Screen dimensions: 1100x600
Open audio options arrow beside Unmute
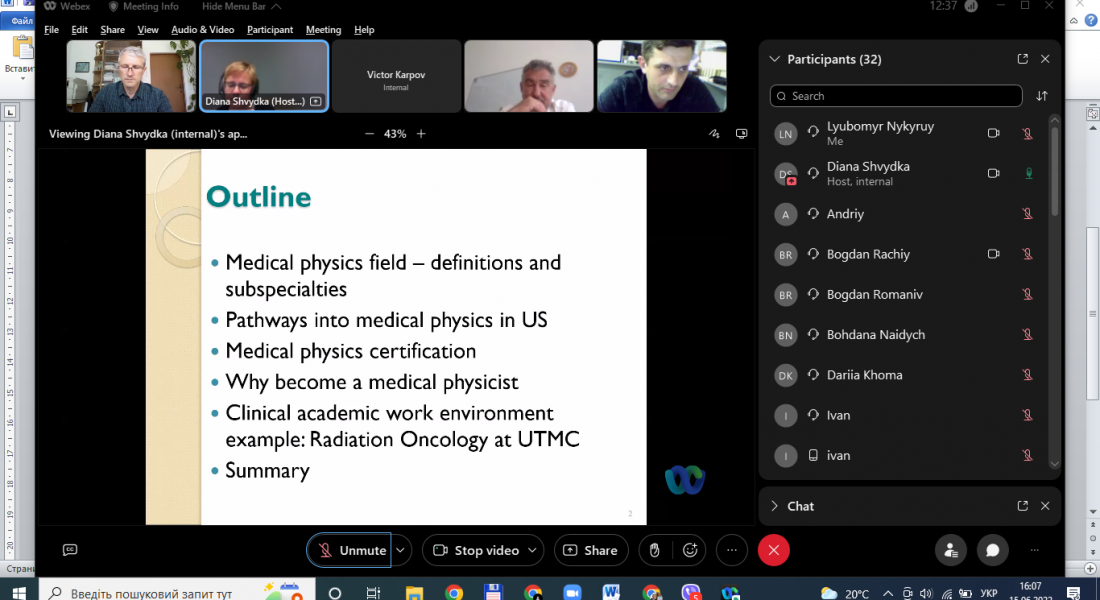[x=401, y=550]
